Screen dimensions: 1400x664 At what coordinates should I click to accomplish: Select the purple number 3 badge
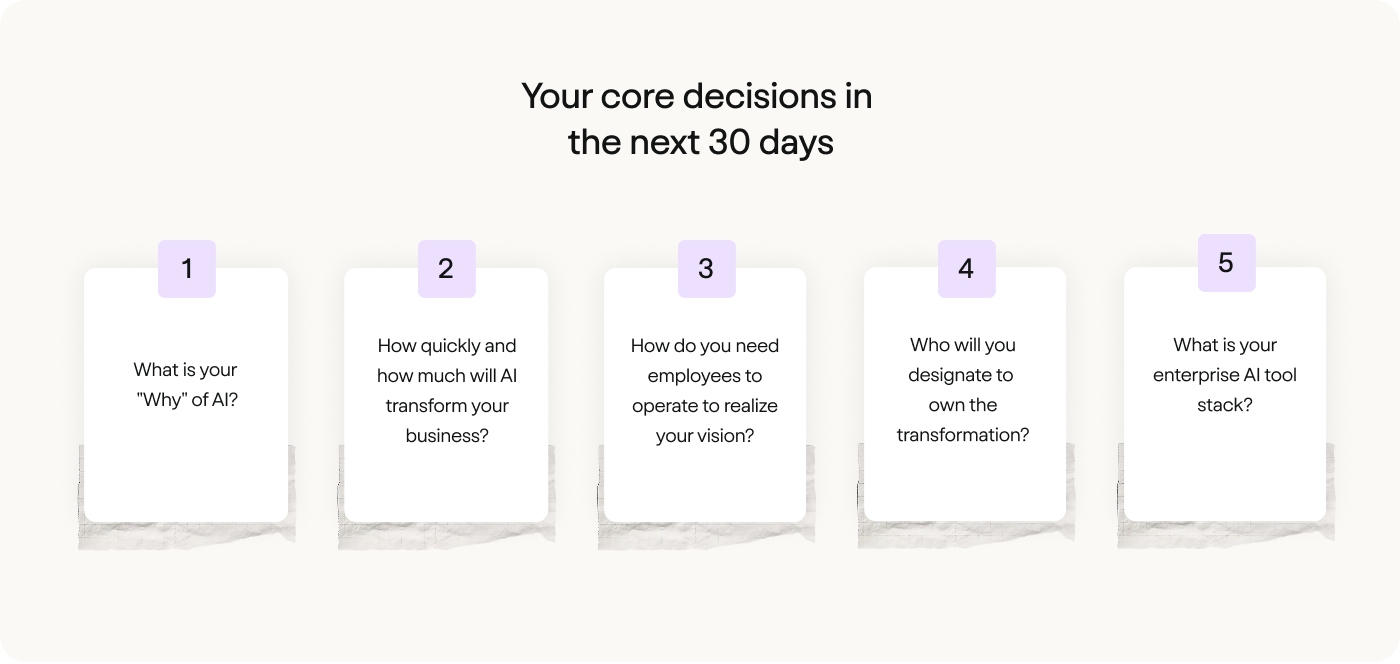[706, 269]
